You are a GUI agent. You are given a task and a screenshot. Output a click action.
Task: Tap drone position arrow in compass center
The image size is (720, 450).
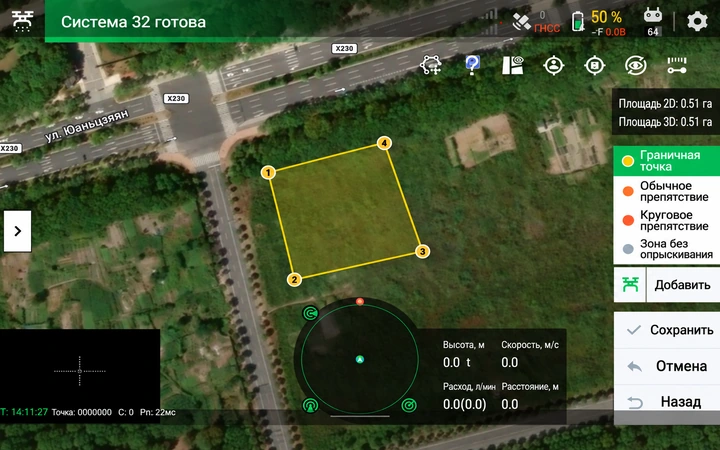360,360
